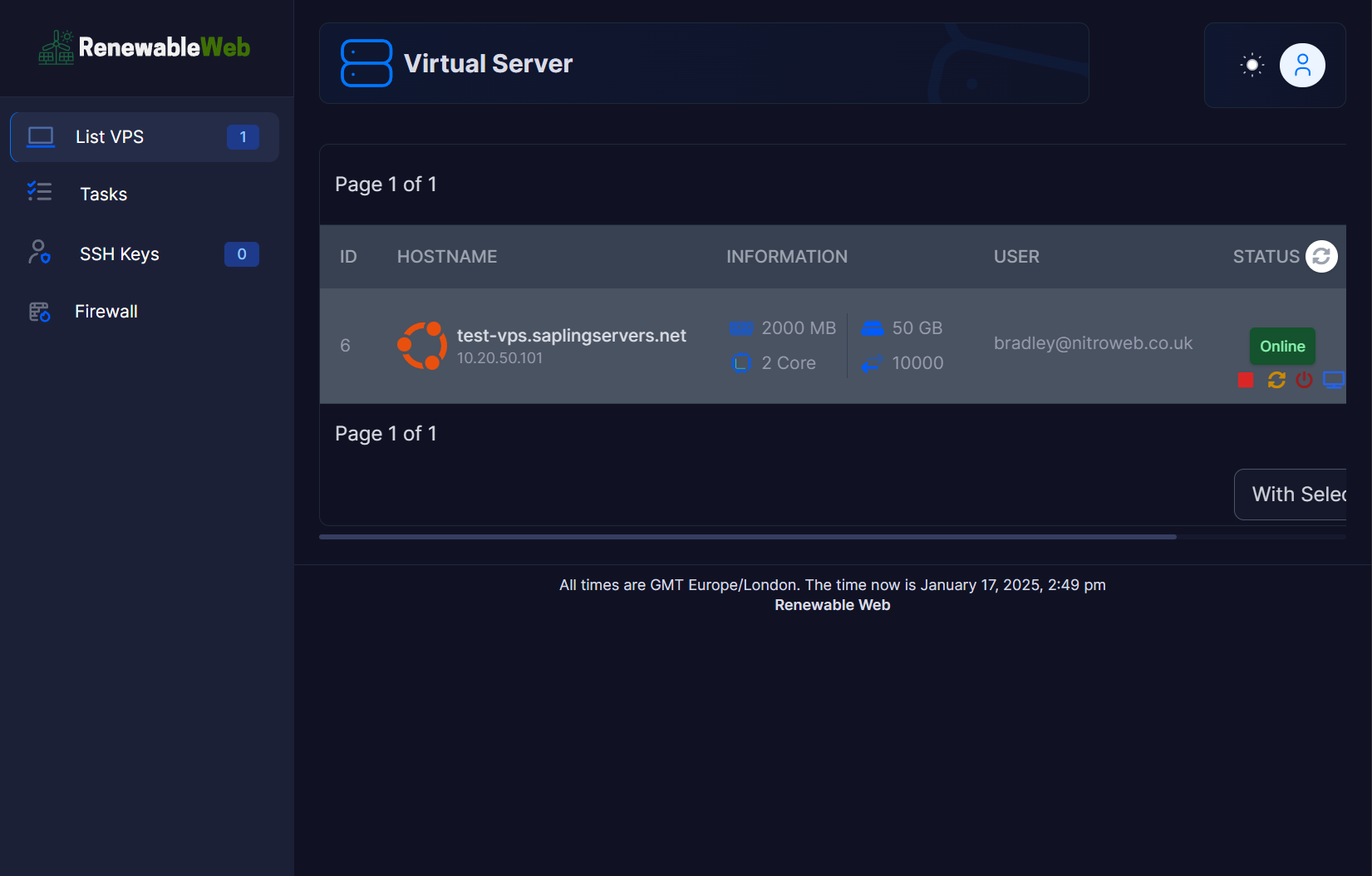Toggle light mode with the sun icon
This screenshot has height=876, width=1372.
[1252, 65]
